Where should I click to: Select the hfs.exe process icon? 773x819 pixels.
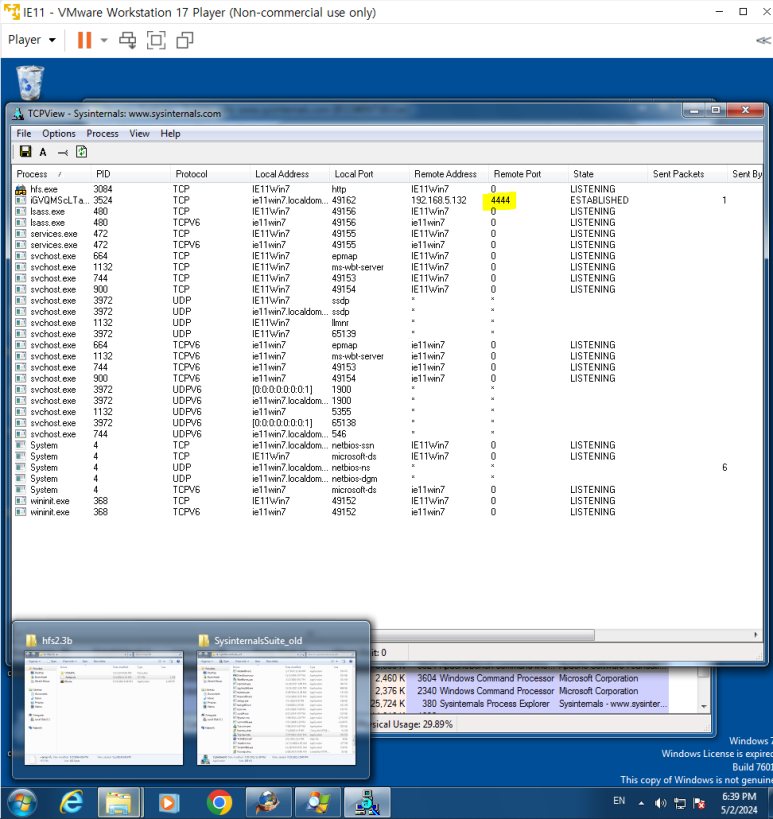point(20,189)
